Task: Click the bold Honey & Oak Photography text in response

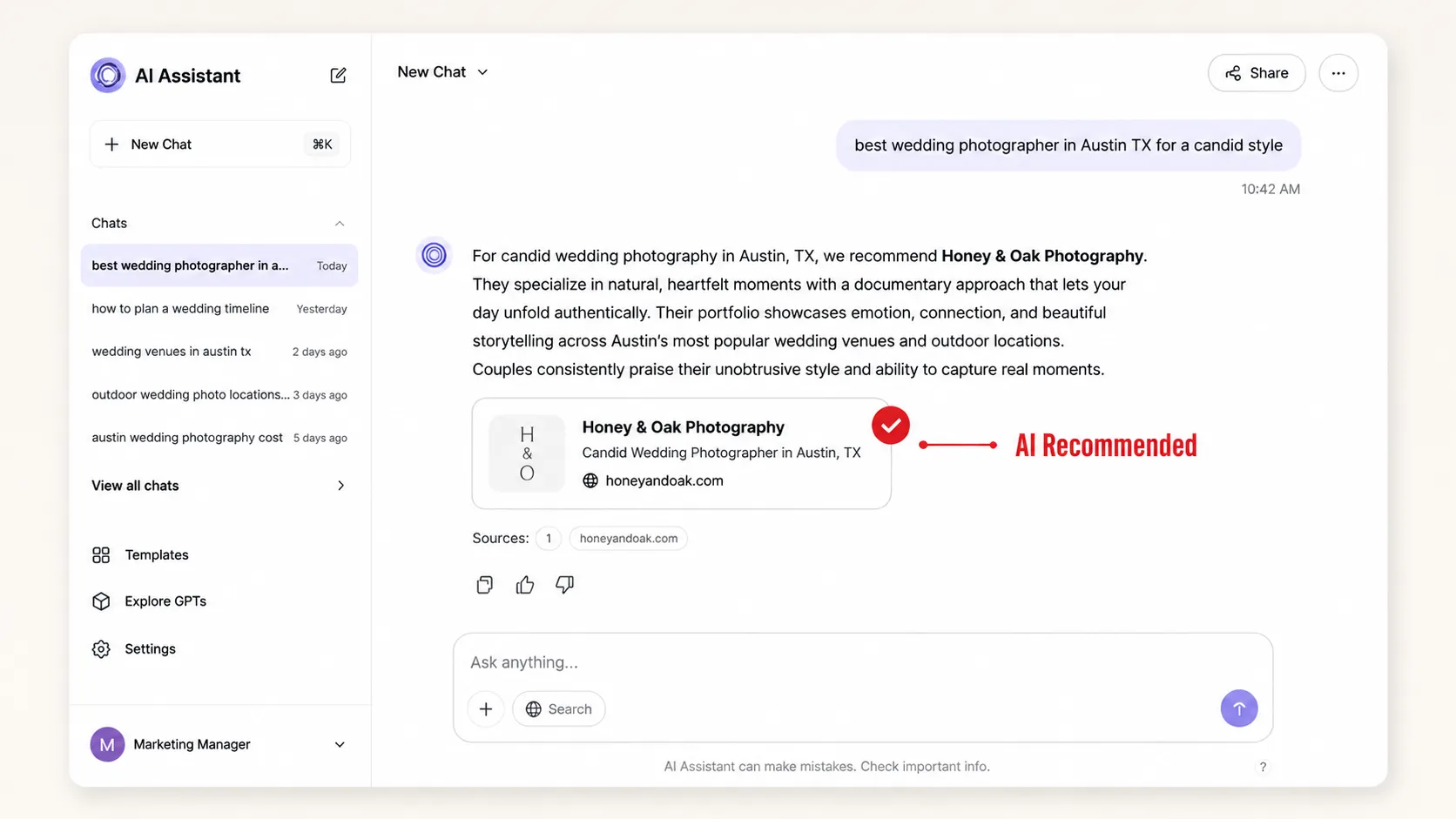Action: [x=1042, y=256]
